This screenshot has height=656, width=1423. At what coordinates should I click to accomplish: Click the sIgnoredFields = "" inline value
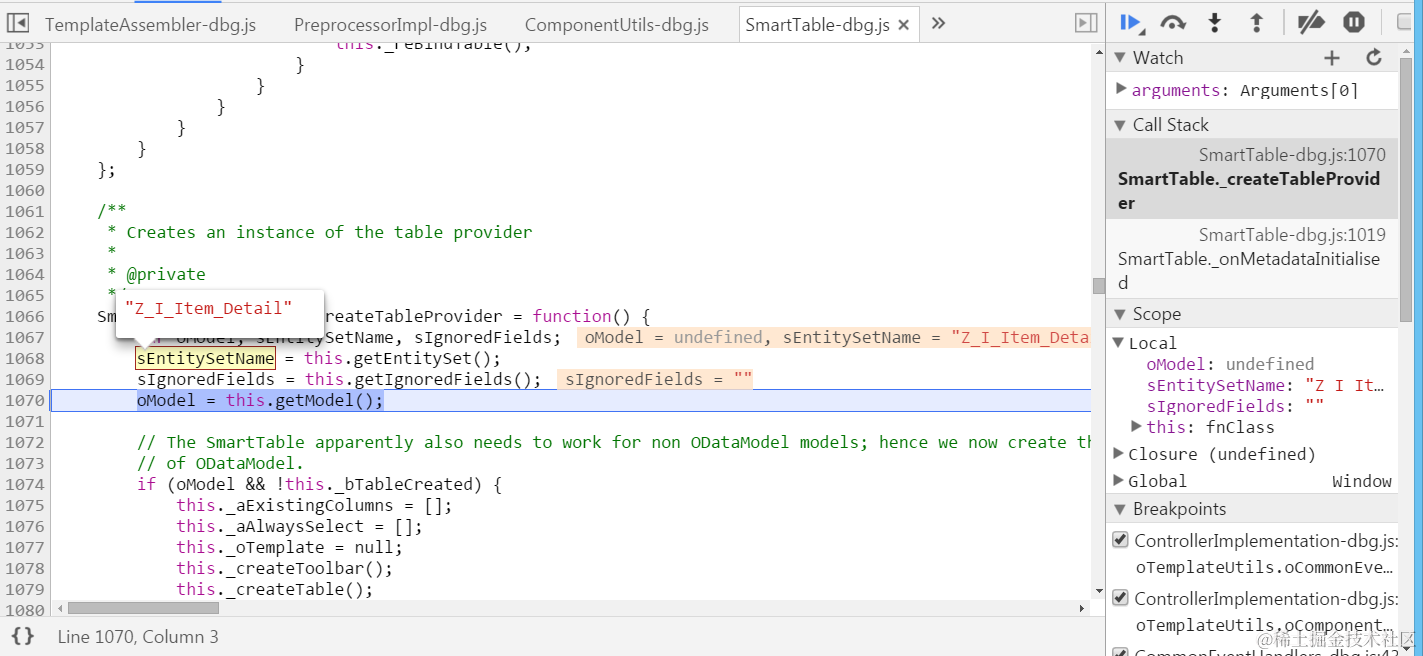[654, 379]
